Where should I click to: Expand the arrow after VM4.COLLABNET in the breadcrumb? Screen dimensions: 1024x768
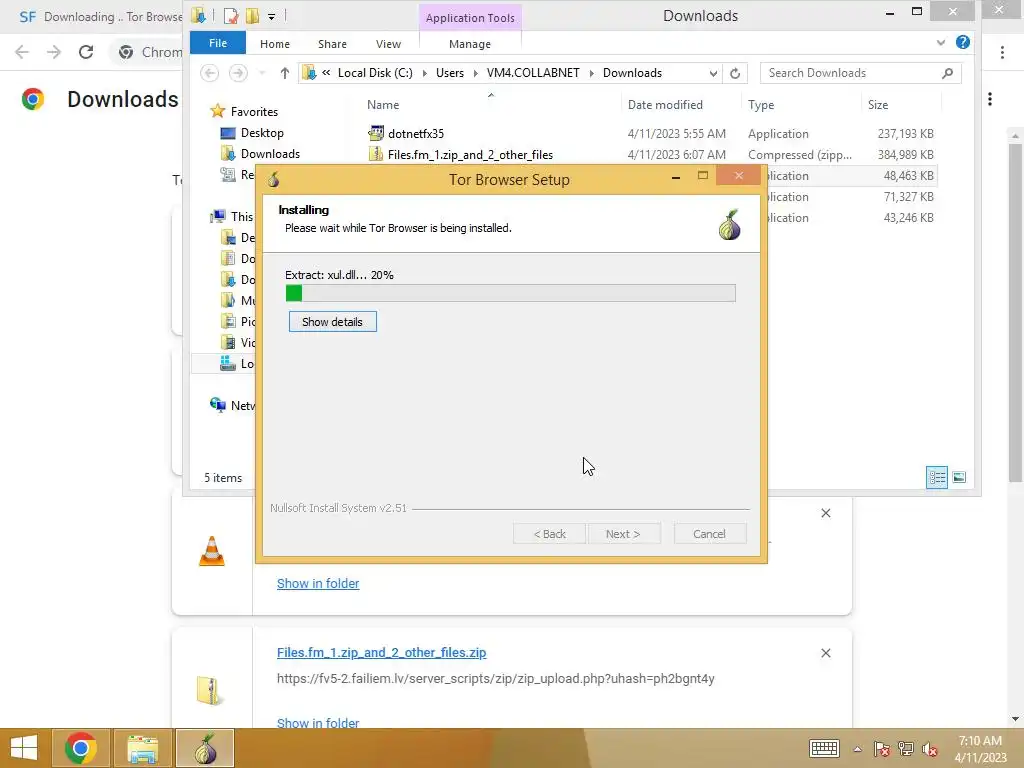pos(592,73)
